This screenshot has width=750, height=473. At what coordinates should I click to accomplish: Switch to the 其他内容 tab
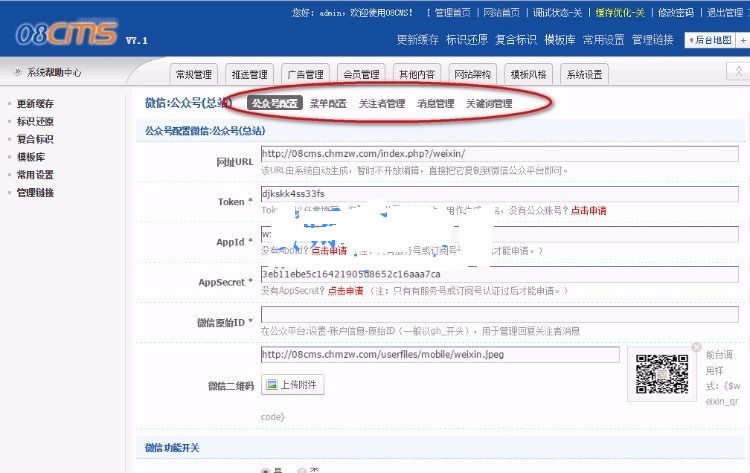pyautogui.click(x=417, y=75)
